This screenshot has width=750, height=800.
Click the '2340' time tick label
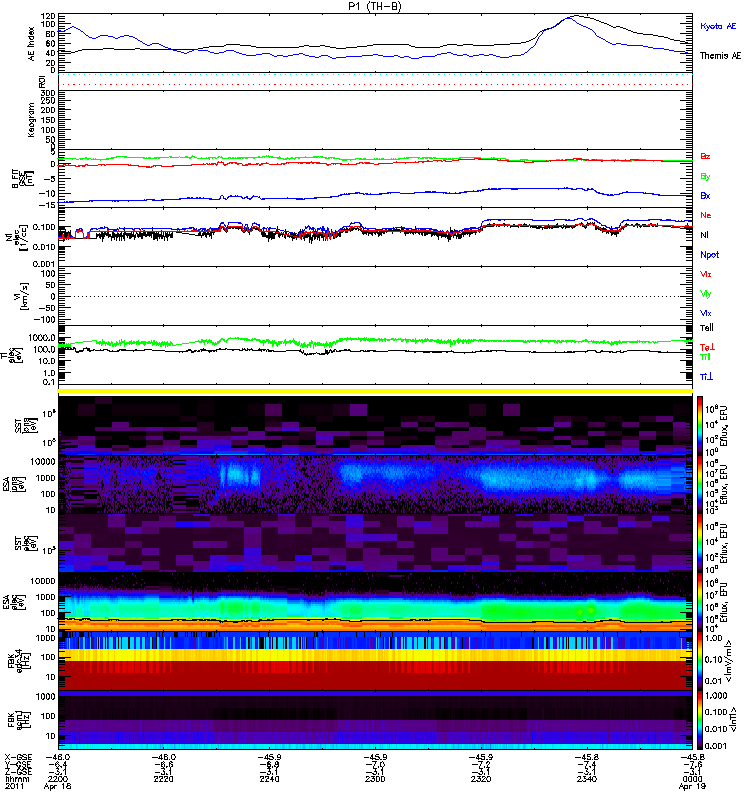(587, 779)
